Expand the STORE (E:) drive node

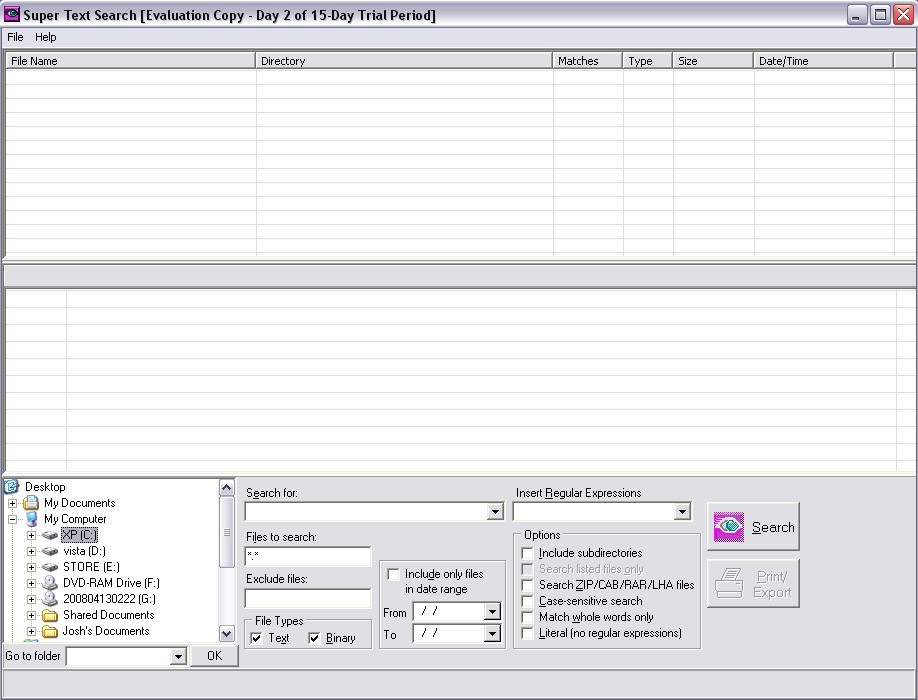point(32,567)
